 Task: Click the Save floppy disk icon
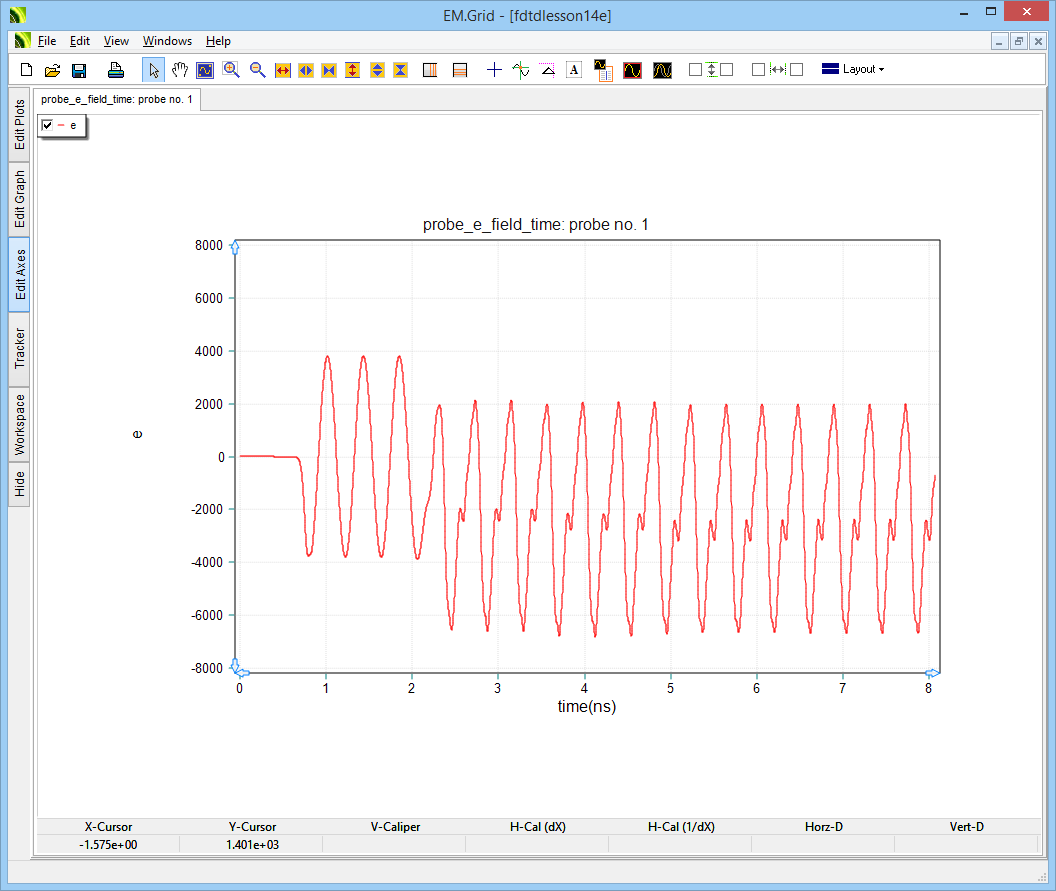(x=79, y=70)
